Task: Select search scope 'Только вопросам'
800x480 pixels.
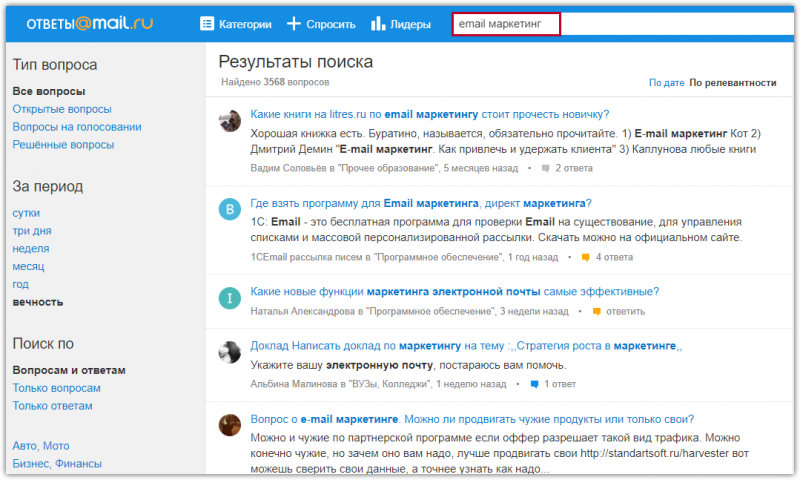Action: click(x=56, y=388)
